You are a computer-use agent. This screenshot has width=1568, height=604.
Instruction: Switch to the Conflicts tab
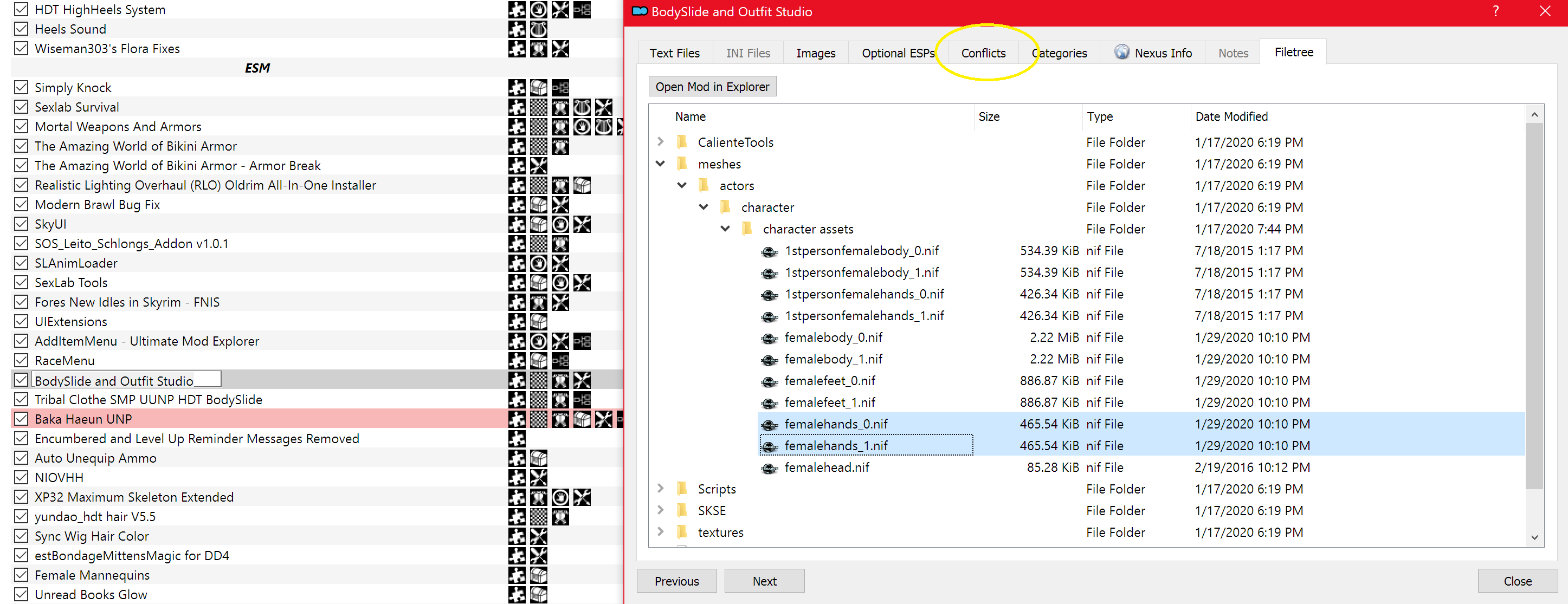click(x=983, y=53)
